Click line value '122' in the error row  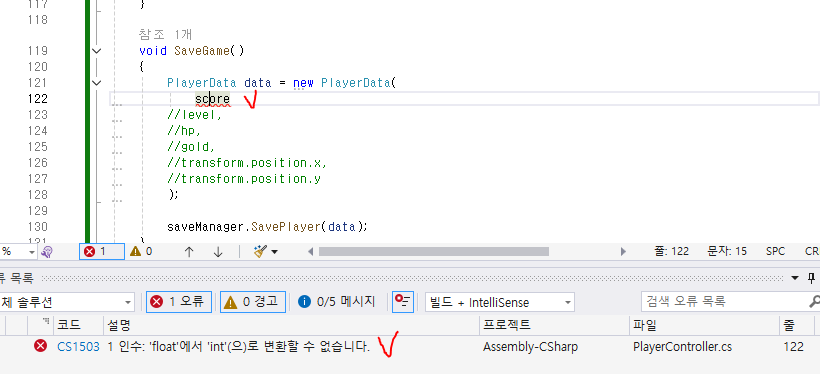click(793, 347)
